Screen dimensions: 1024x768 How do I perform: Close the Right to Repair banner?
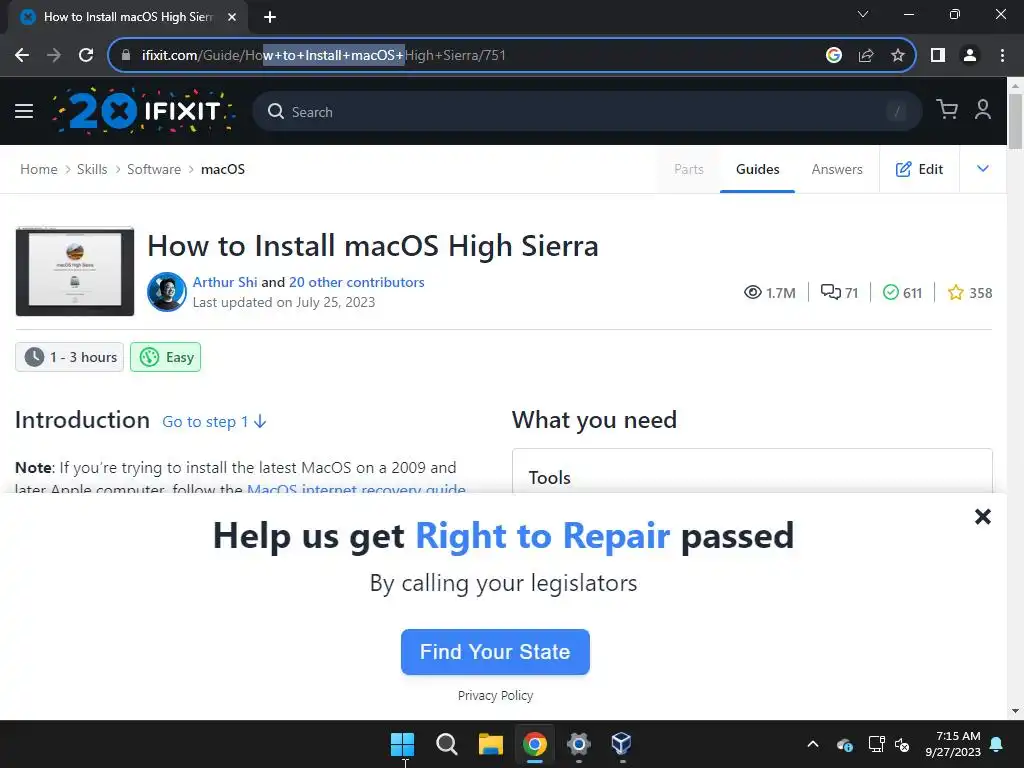point(983,517)
